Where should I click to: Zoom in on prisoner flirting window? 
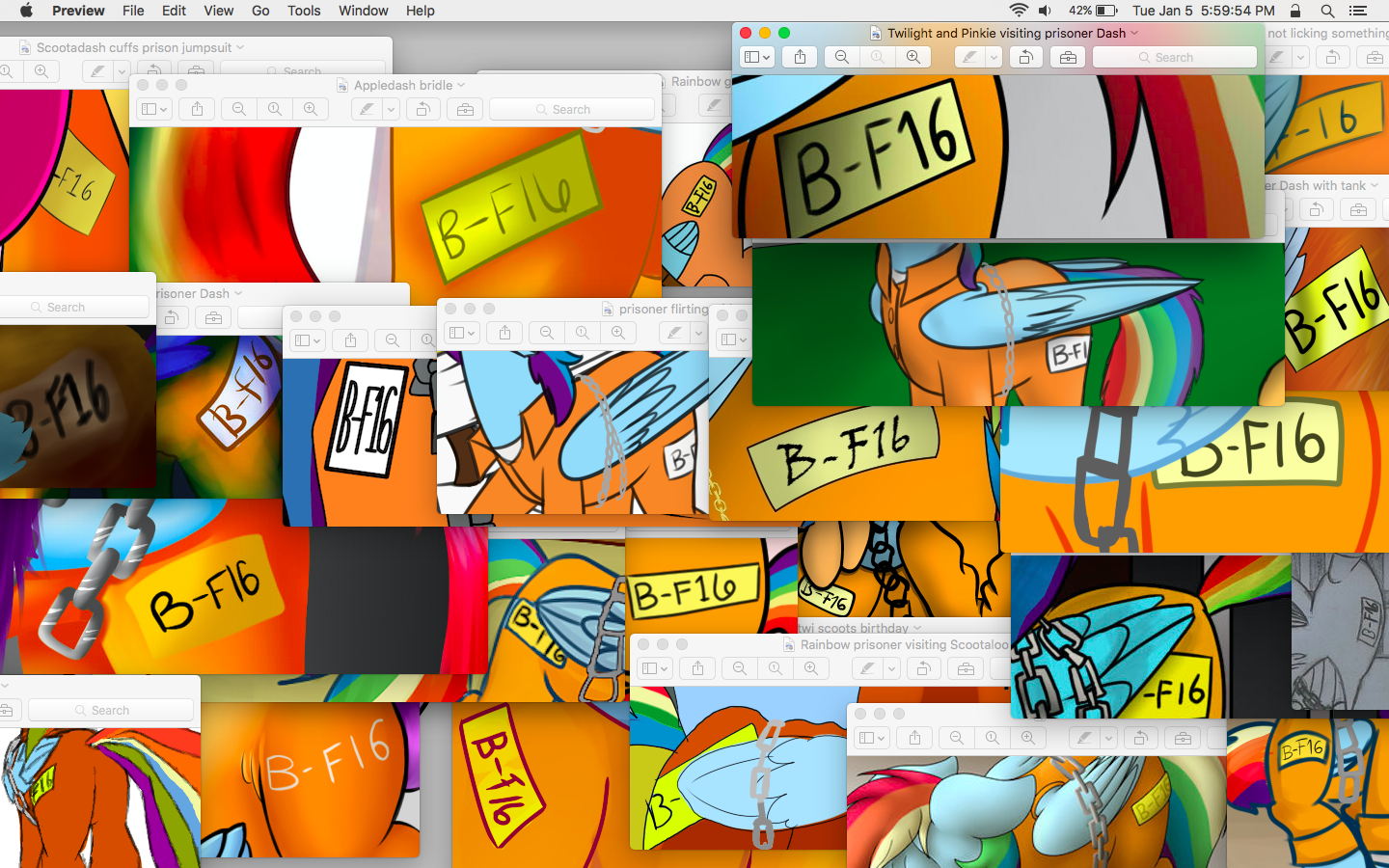click(x=618, y=333)
